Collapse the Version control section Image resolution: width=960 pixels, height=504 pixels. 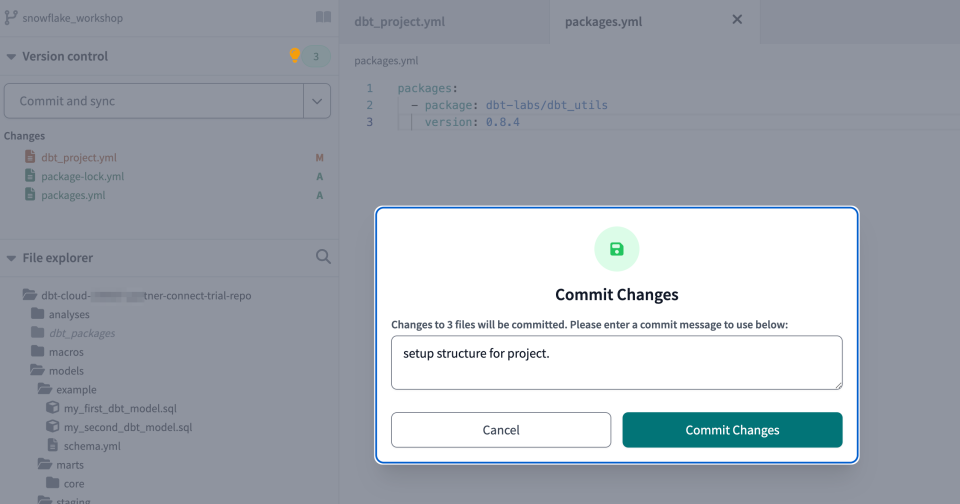click(x=11, y=57)
